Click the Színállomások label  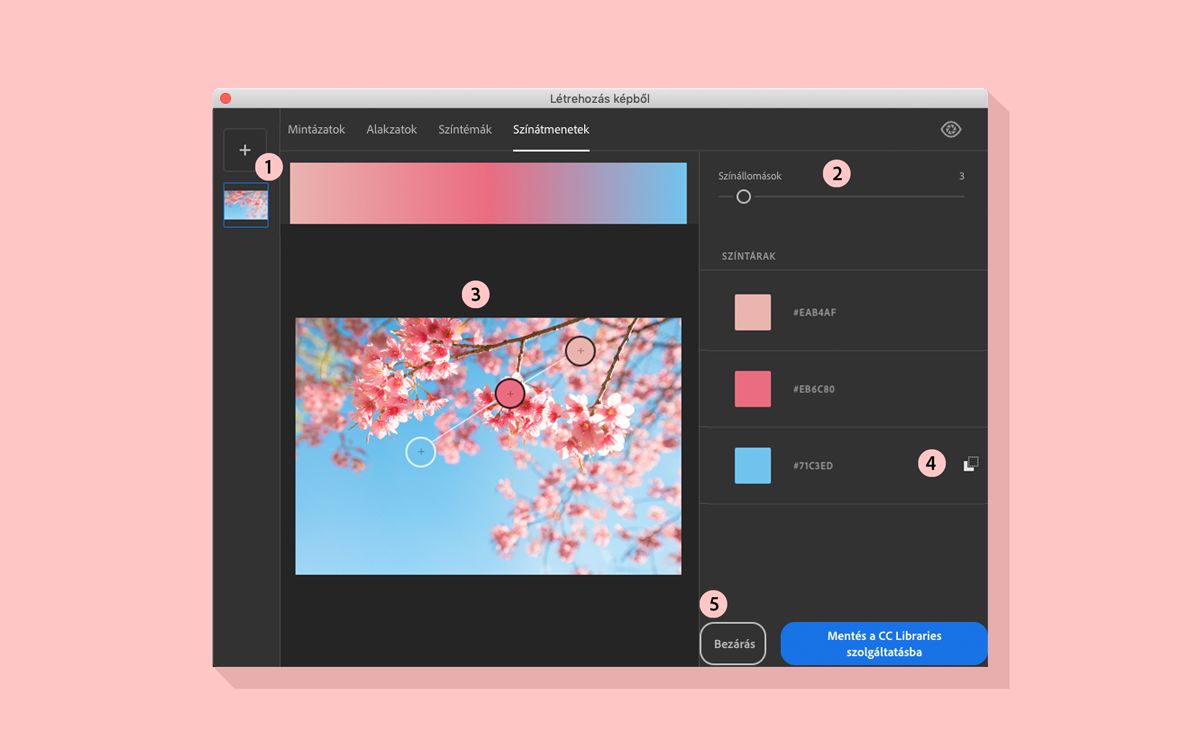[750, 176]
